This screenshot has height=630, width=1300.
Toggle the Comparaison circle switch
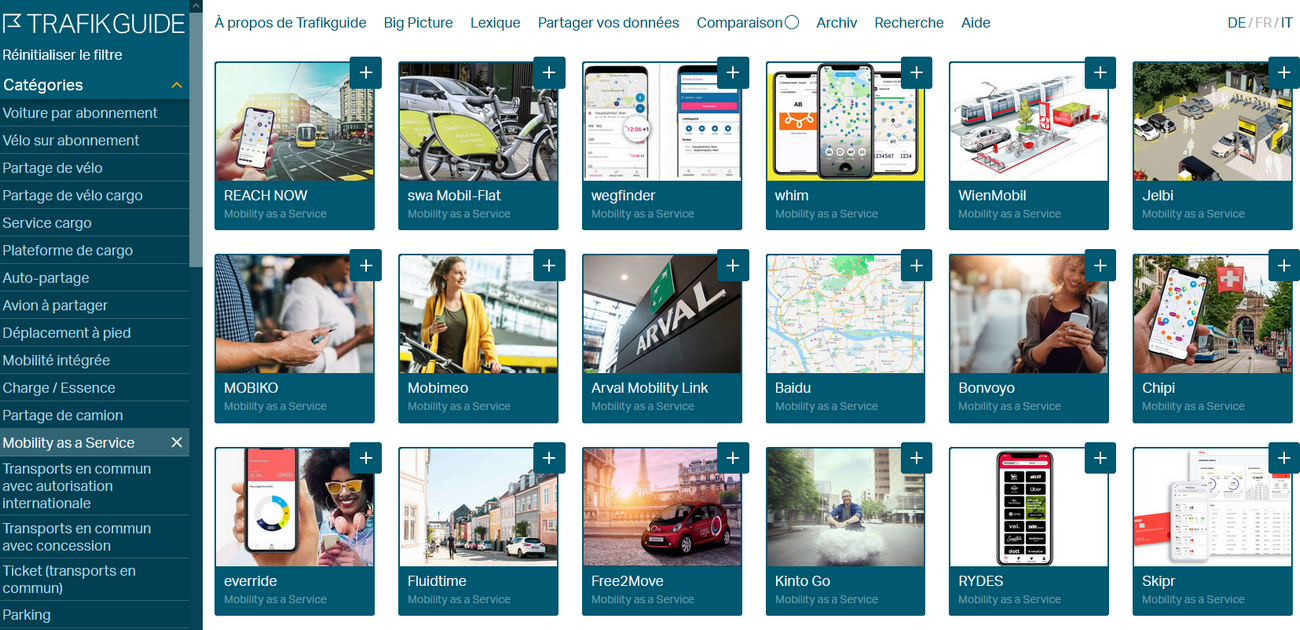point(792,22)
